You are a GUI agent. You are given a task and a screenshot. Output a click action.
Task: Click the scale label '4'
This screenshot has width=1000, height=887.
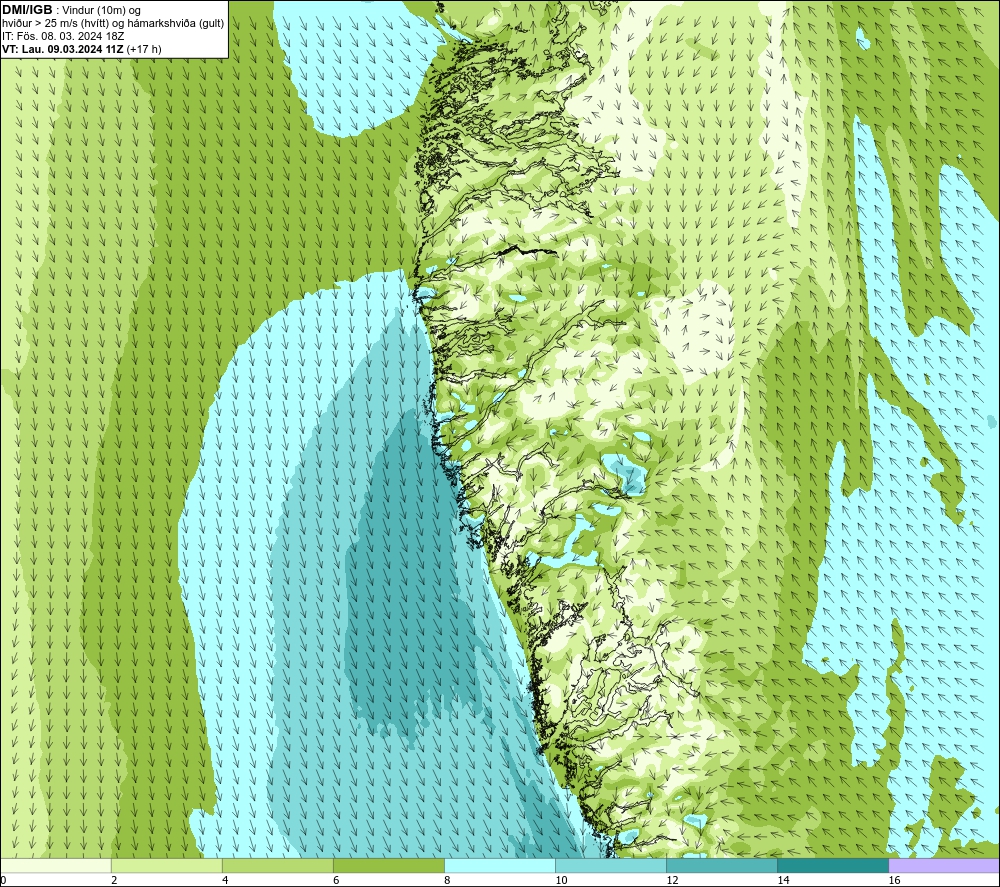pos(225,880)
